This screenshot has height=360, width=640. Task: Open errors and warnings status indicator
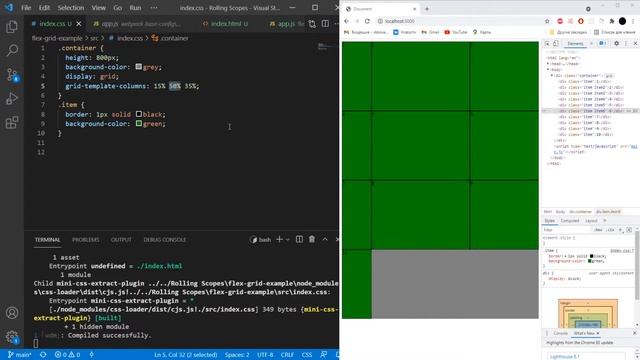tap(67, 355)
